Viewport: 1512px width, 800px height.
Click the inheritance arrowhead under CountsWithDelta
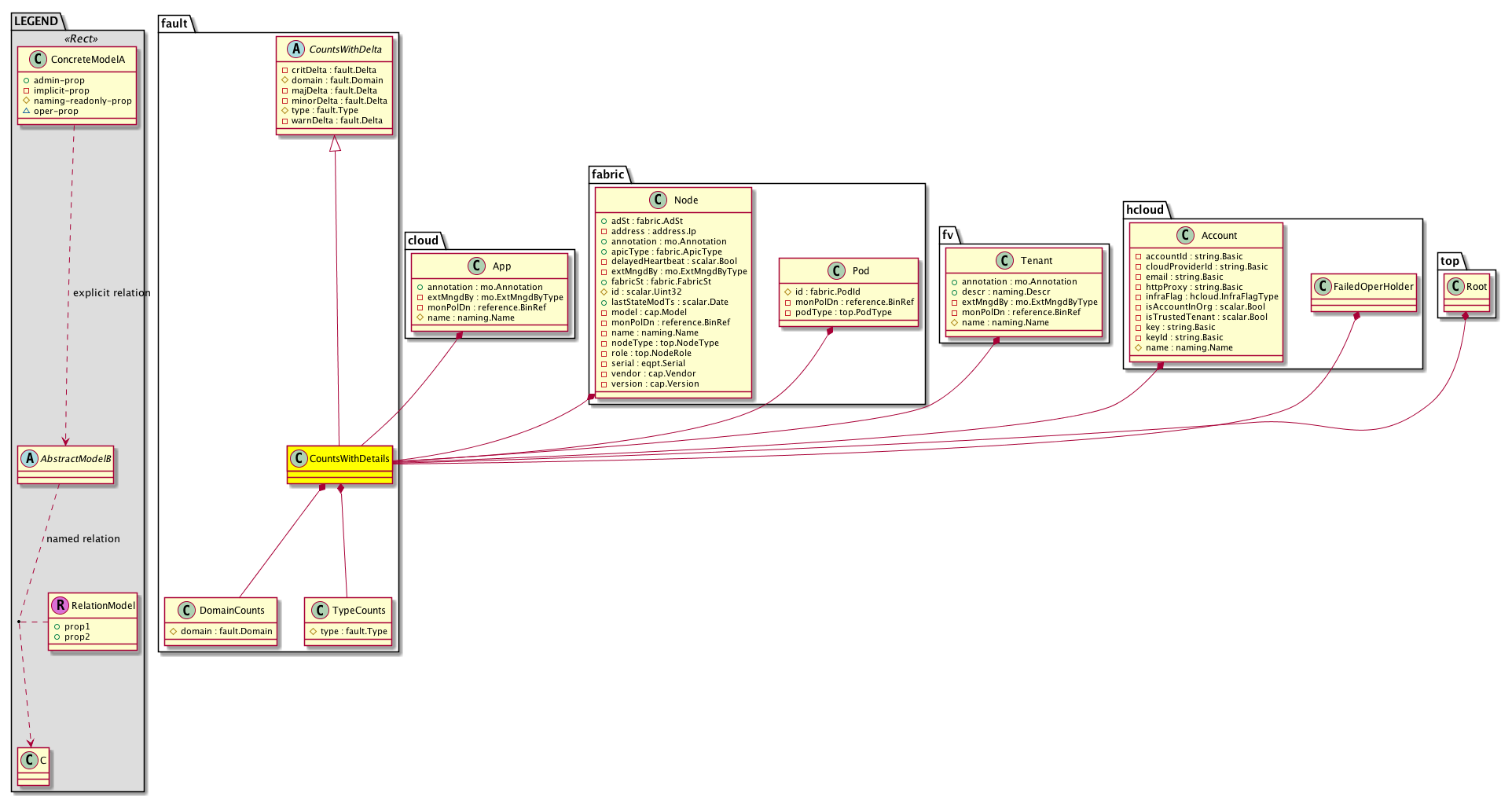coord(335,144)
